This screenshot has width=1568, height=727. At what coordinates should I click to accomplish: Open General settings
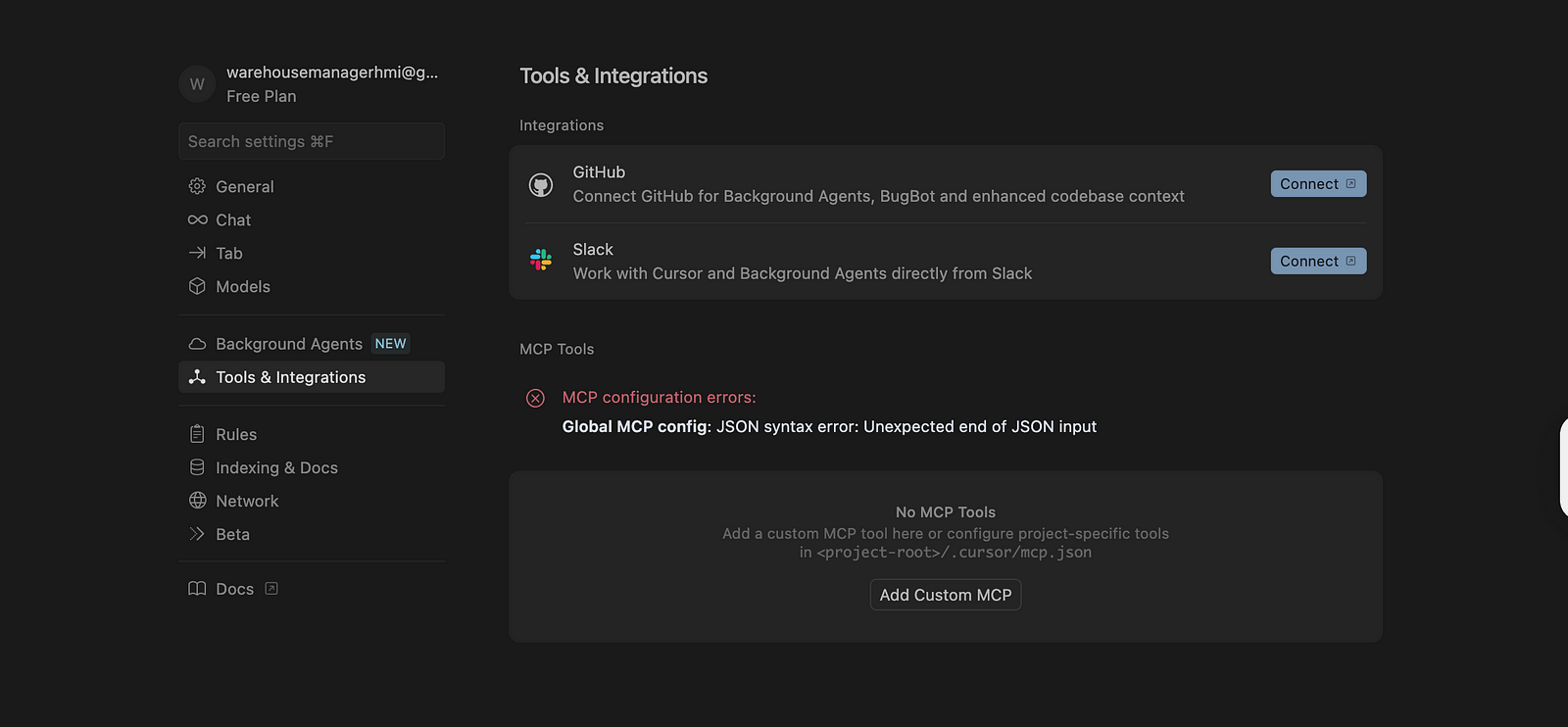(312, 186)
